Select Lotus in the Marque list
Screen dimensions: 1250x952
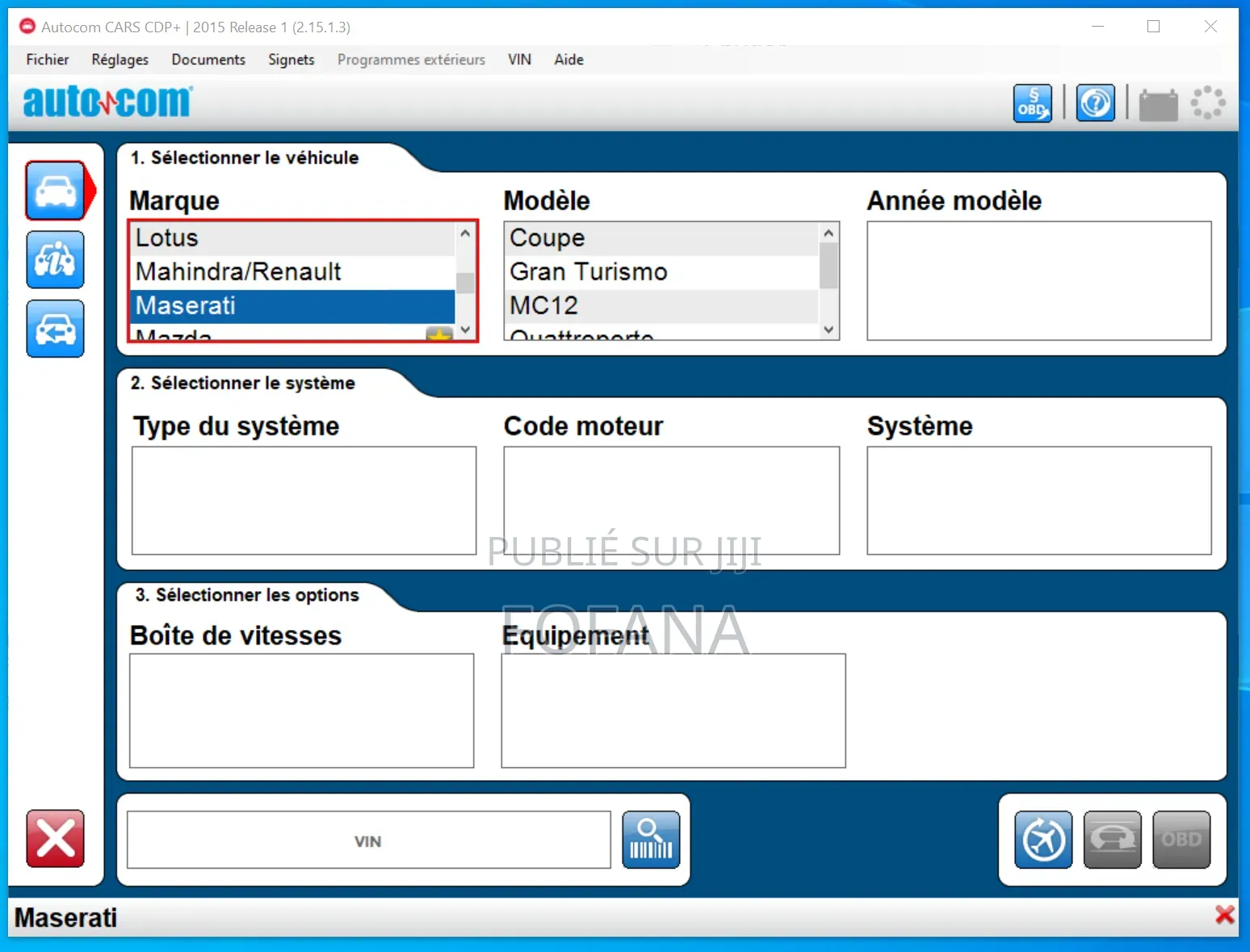(293, 238)
